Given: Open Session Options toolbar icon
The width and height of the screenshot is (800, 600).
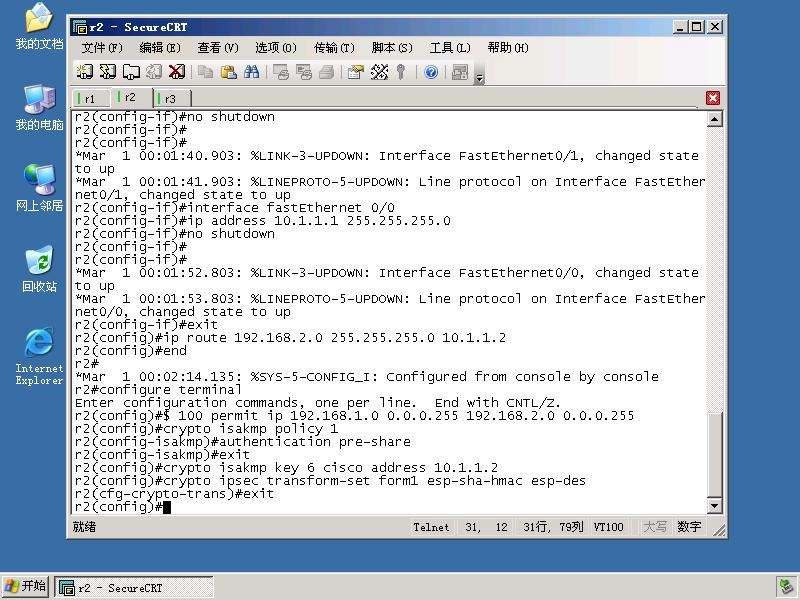Looking at the screenshot, I should pyautogui.click(x=356, y=72).
